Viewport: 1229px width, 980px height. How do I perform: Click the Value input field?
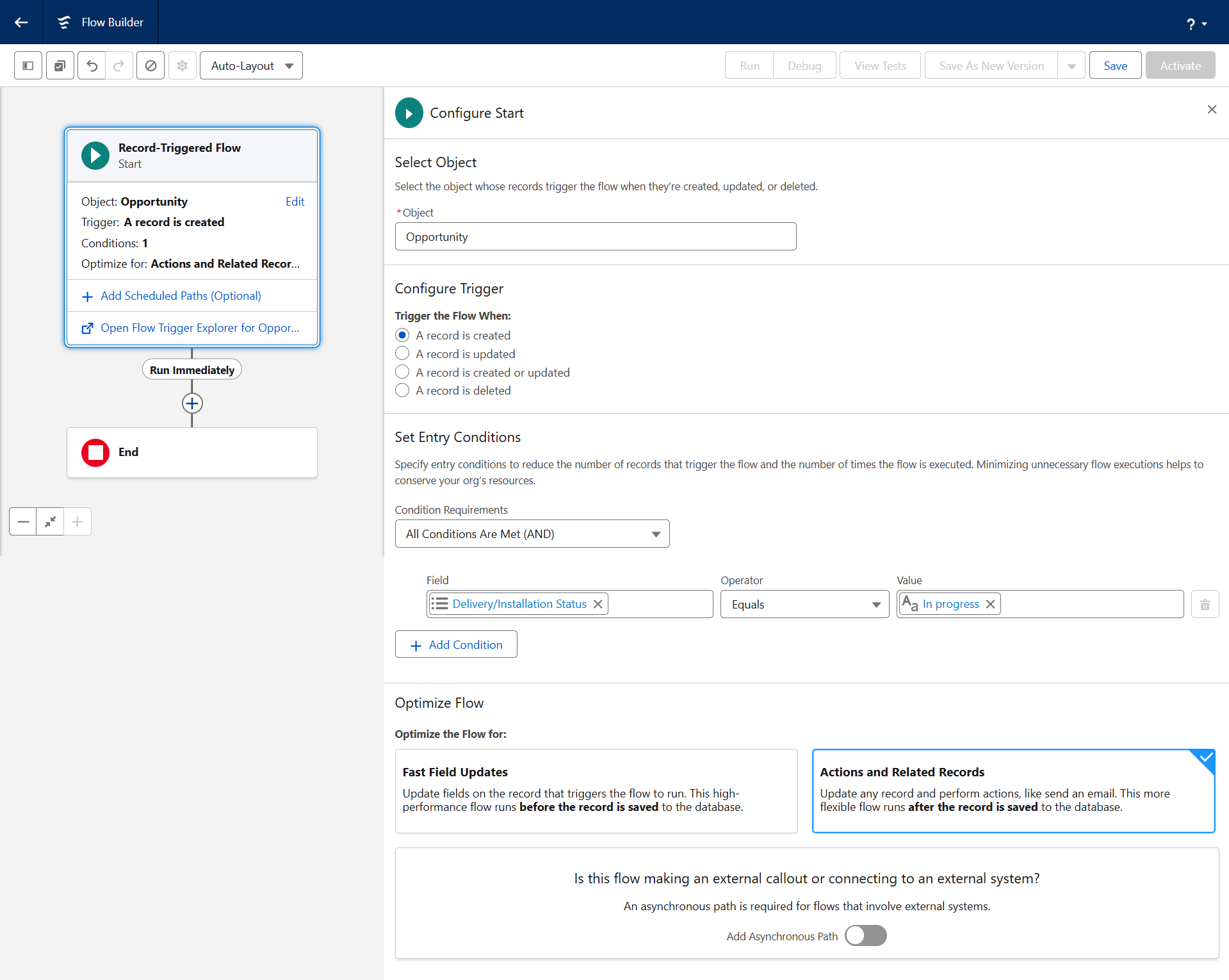pos(1040,604)
